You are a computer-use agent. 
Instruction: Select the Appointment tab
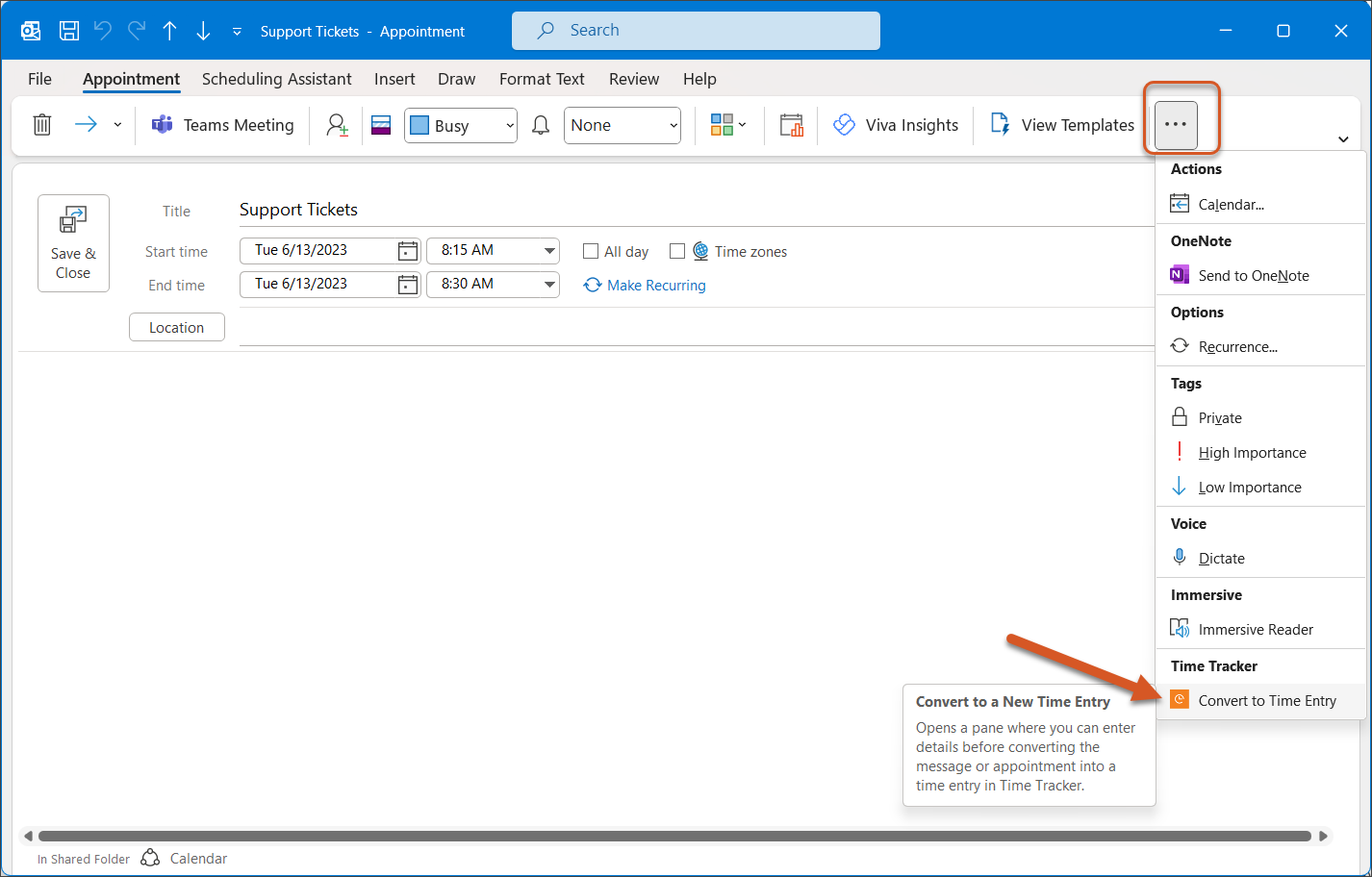pos(131,79)
